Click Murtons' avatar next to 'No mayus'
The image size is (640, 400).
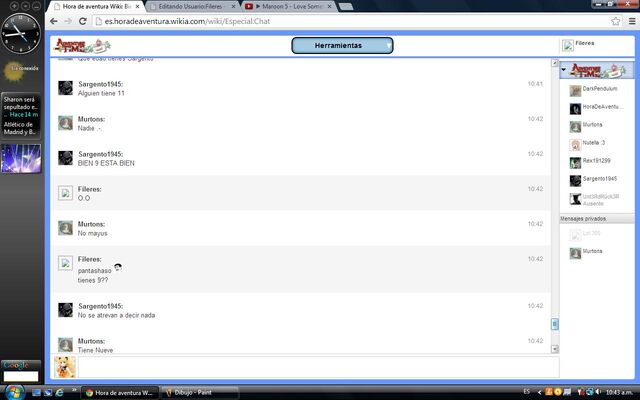(x=65, y=228)
